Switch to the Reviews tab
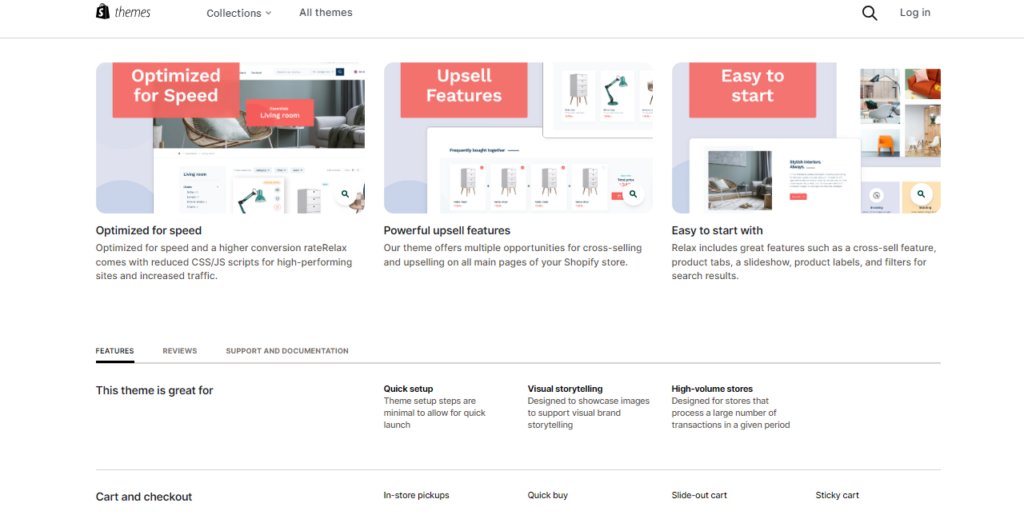 point(180,351)
